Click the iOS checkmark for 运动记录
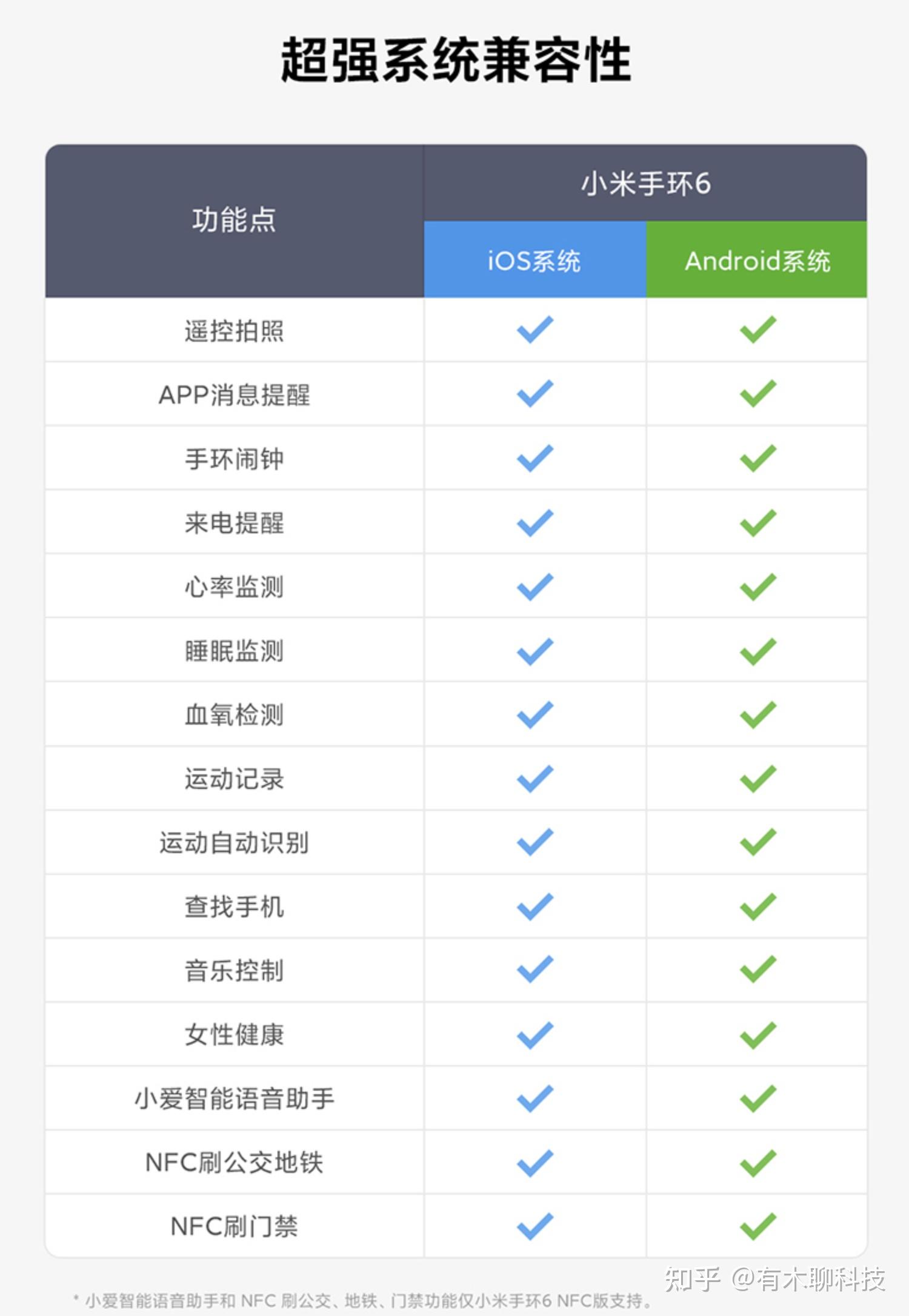Screen dimensions: 909x1316 click(x=535, y=779)
